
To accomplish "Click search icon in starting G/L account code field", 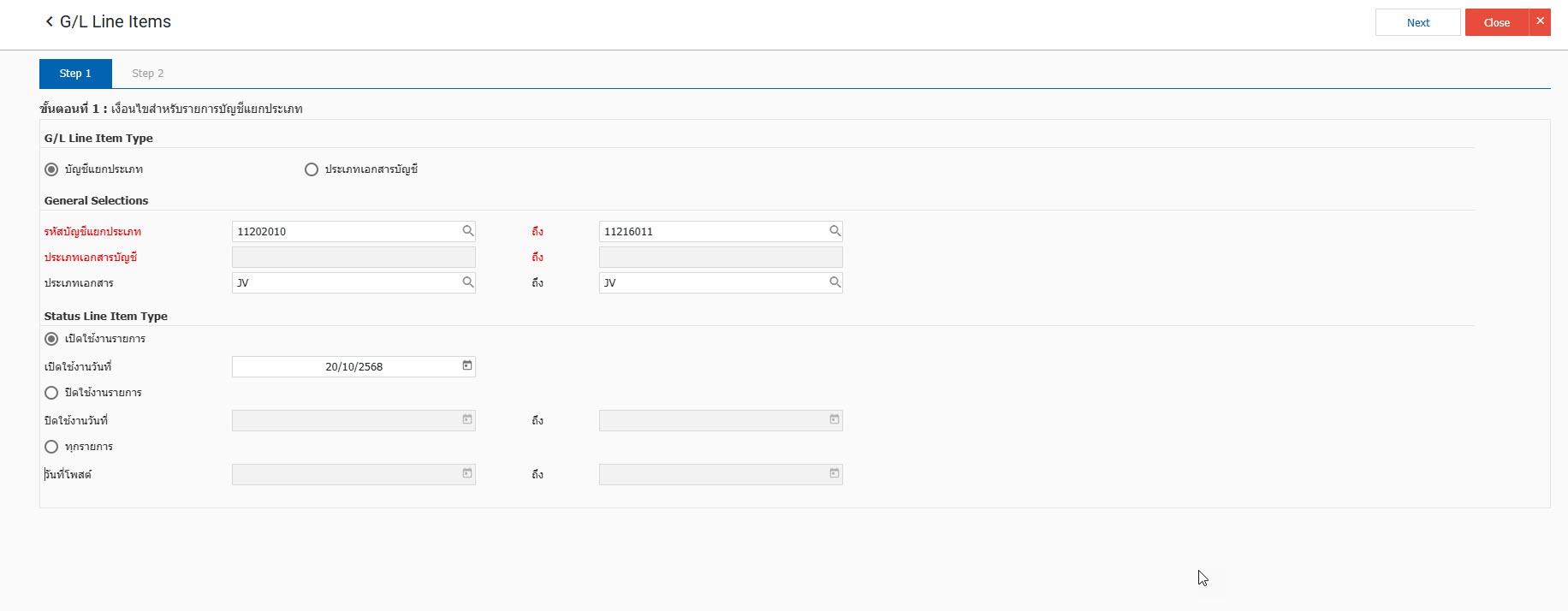I will 468,231.
